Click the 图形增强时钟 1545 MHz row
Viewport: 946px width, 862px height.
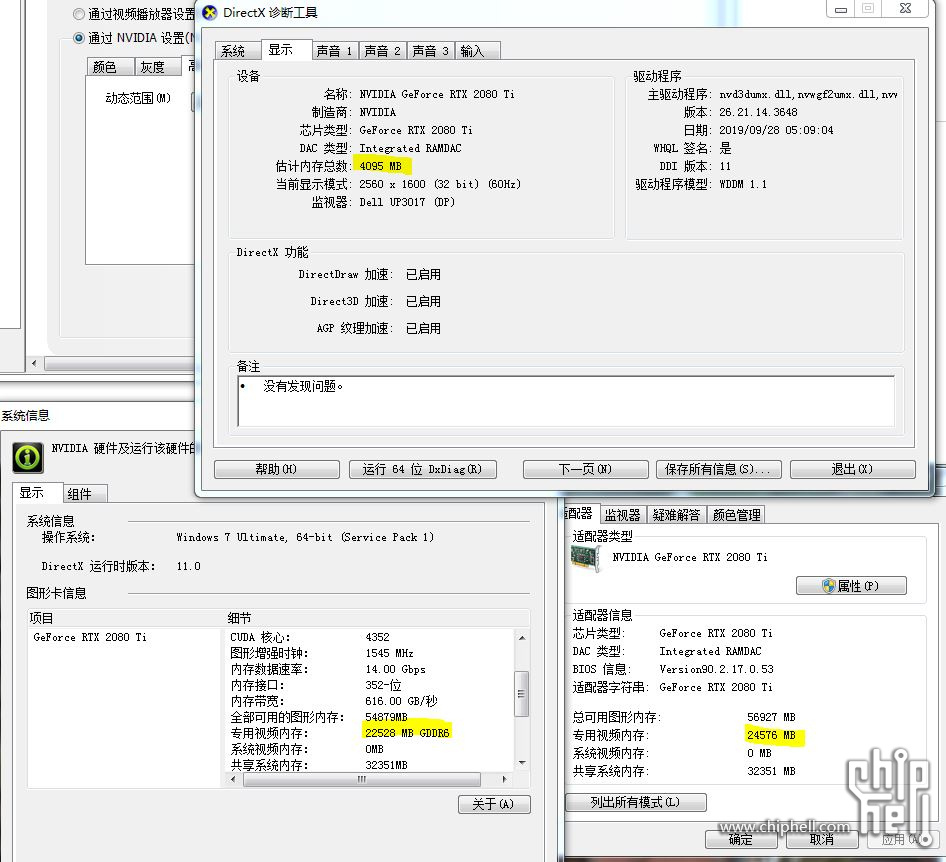click(x=371, y=653)
